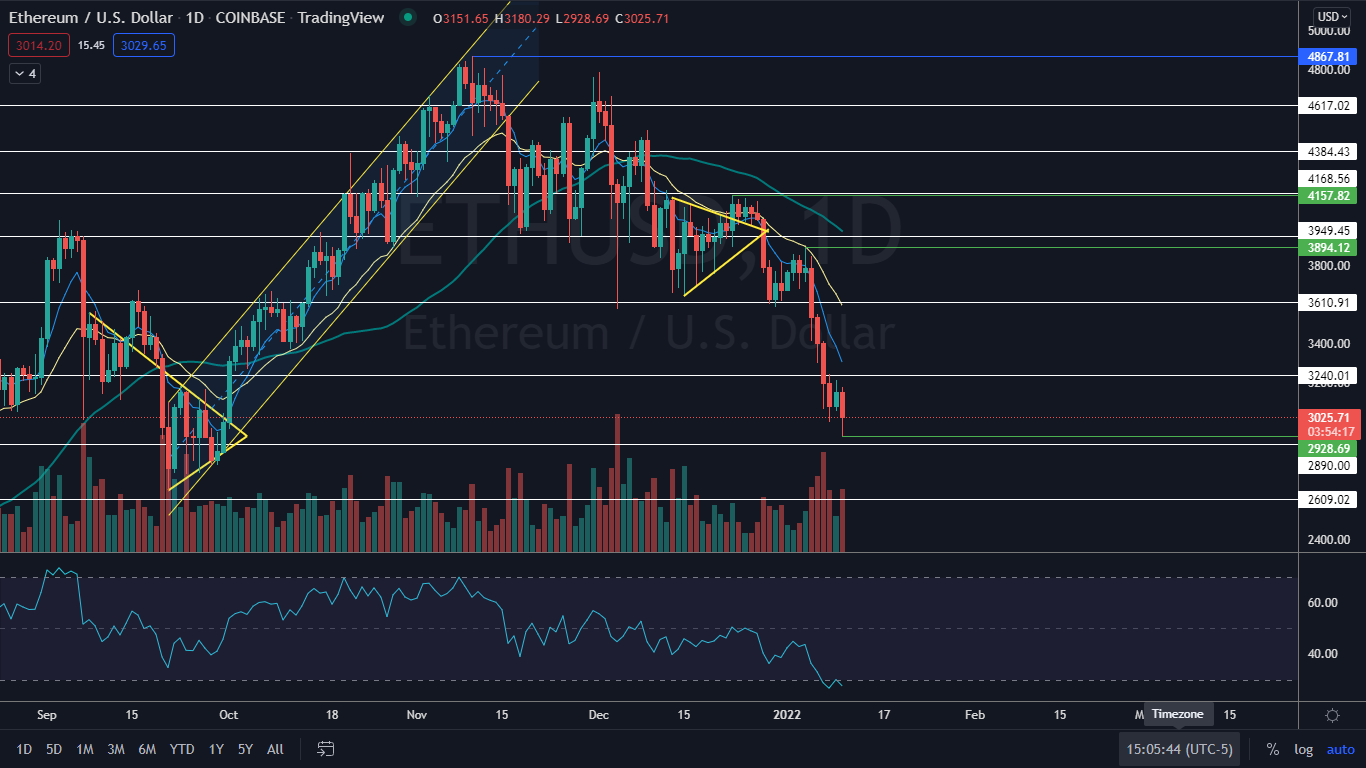The image size is (1366, 768).
Task: Open the USD currency dropdown
Action: coord(1332,16)
